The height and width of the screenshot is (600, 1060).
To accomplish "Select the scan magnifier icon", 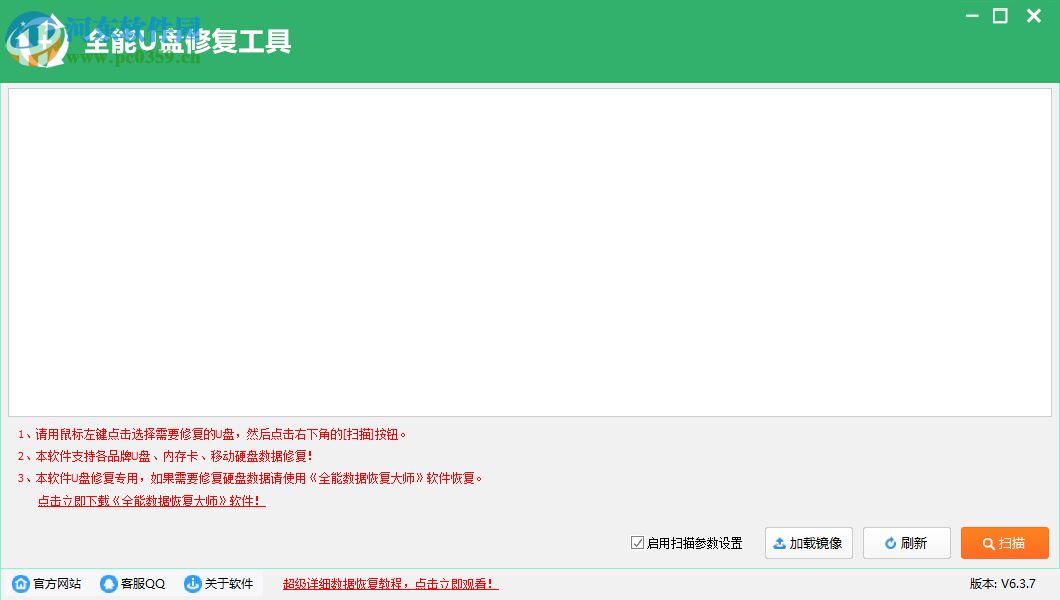I will pyautogui.click(x=986, y=543).
